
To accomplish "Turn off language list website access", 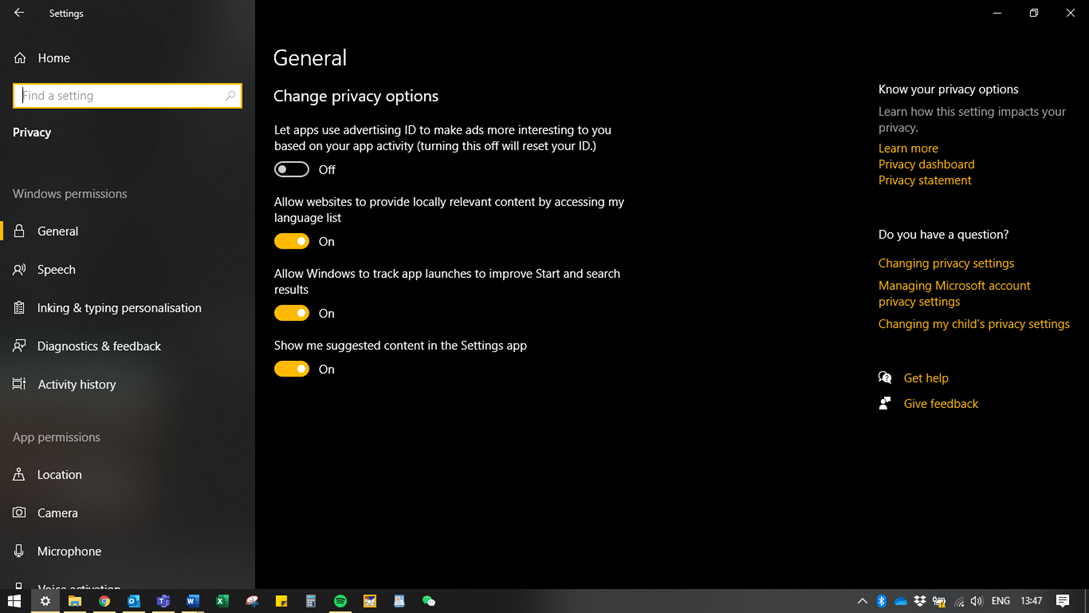I will pos(292,241).
